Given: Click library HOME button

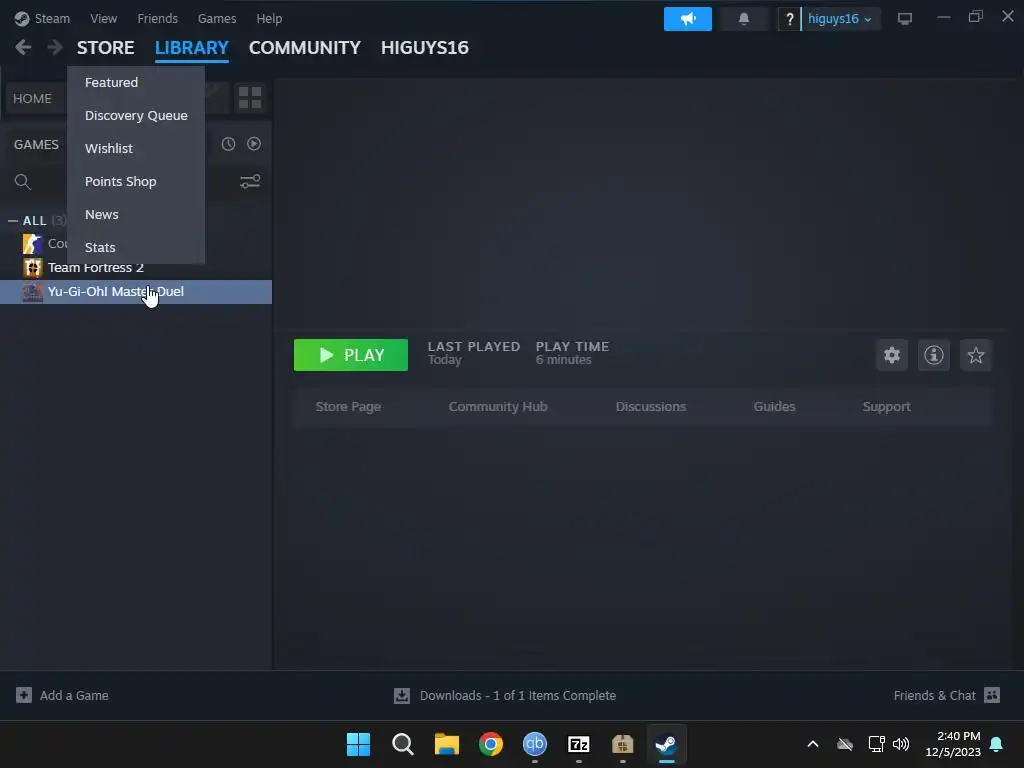Looking at the screenshot, I should tap(33, 99).
